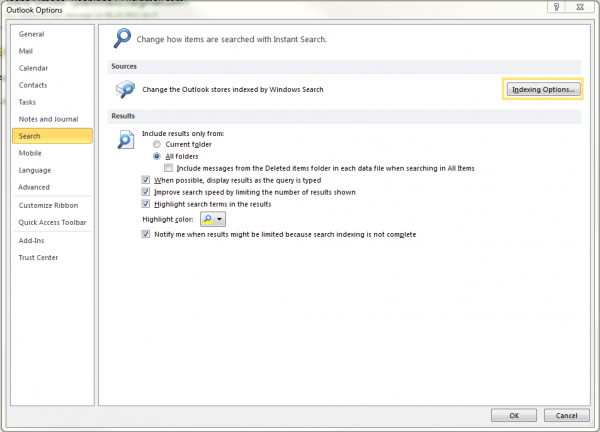Select the Current folder radio button

click(x=157, y=144)
